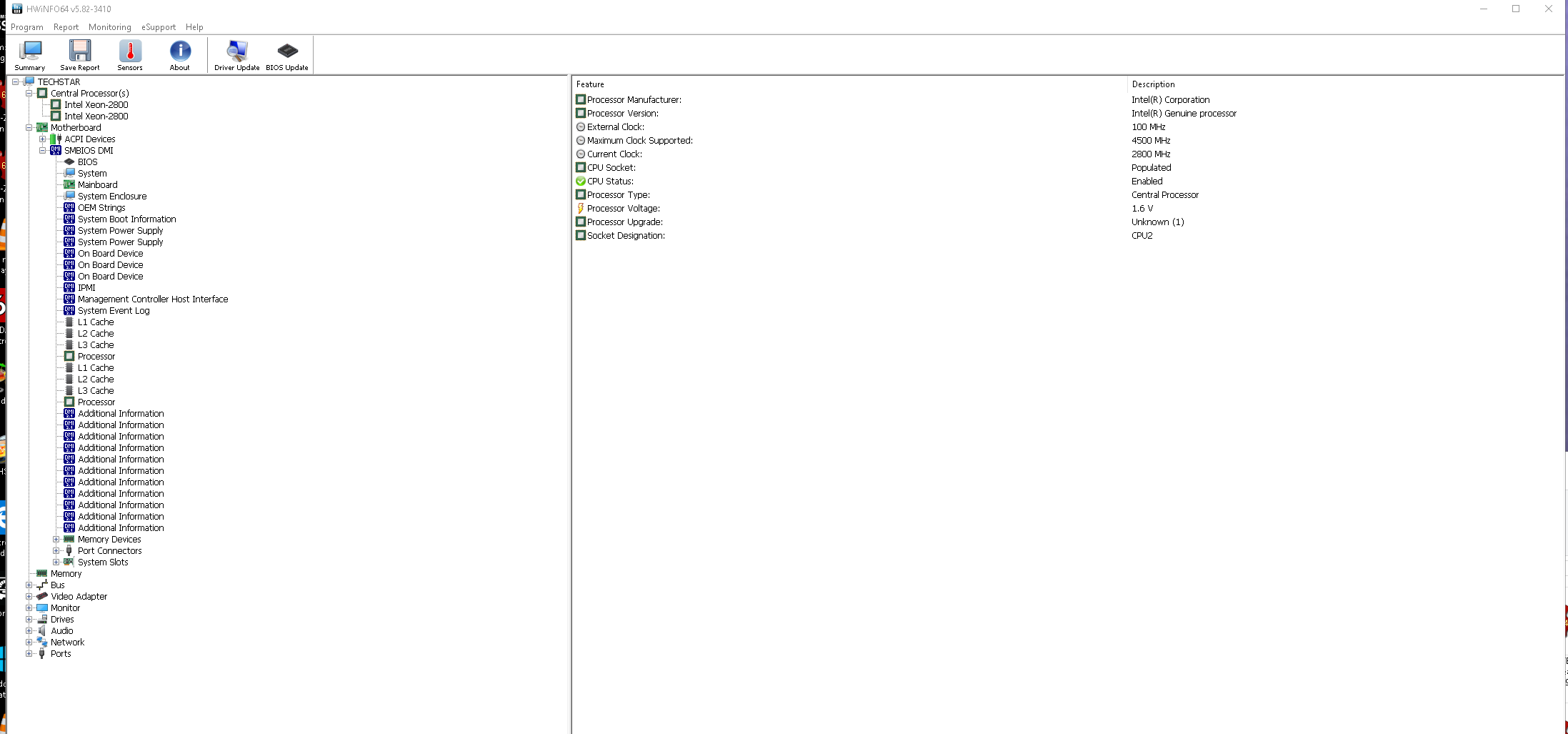Viewport: 1568px width, 734px height.
Task: Collapse the Central Processor(s) branch
Action: [x=29, y=93]
